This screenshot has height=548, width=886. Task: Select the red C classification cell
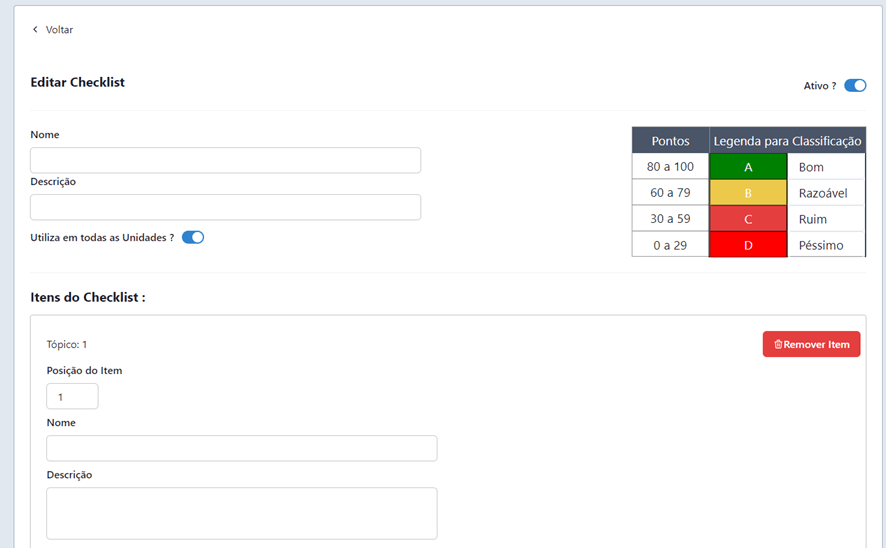pos(748,219)
